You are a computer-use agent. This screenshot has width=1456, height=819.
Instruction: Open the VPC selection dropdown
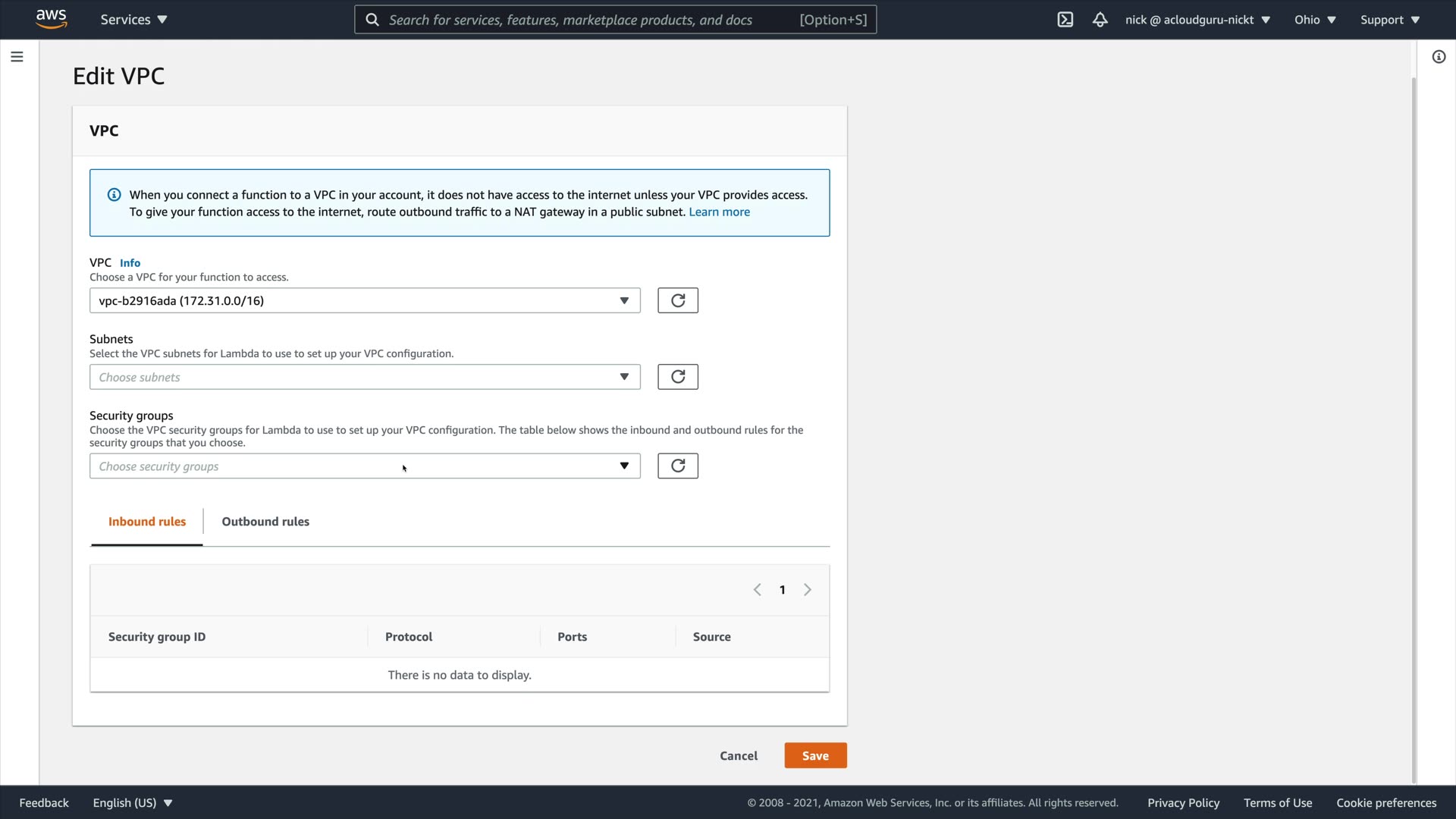click(364, 300)
